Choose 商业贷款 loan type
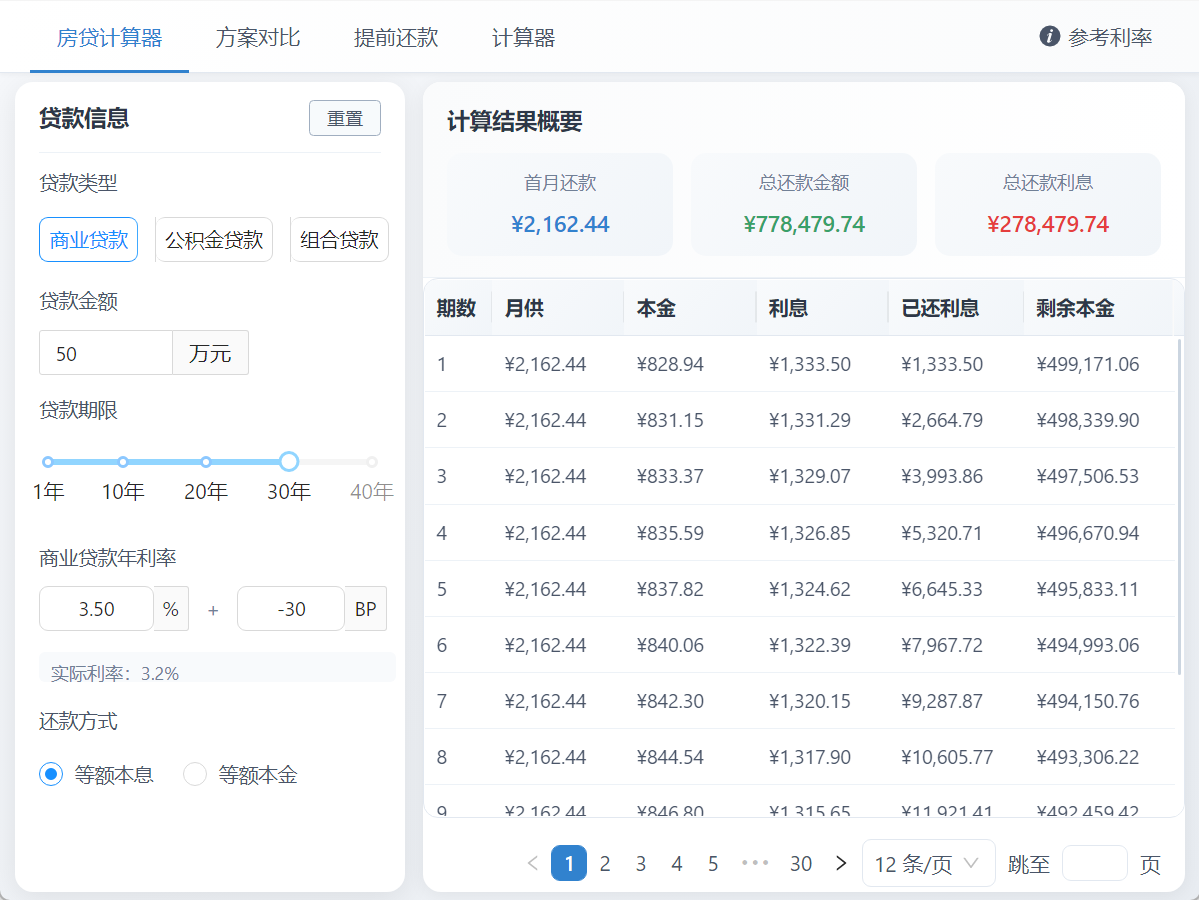 [89, 240]
